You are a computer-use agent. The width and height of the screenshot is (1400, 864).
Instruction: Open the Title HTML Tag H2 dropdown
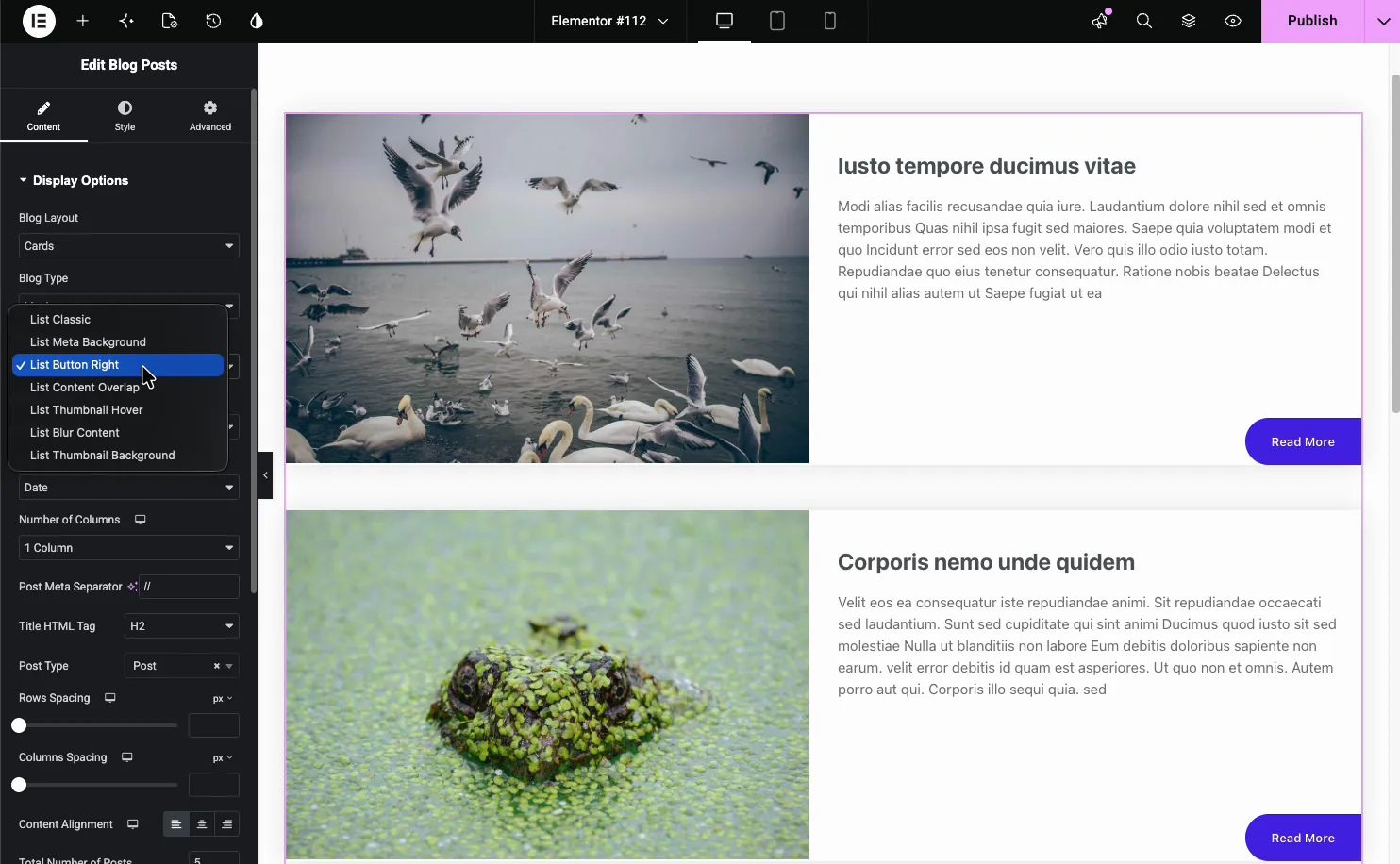[x=181, y=626]
